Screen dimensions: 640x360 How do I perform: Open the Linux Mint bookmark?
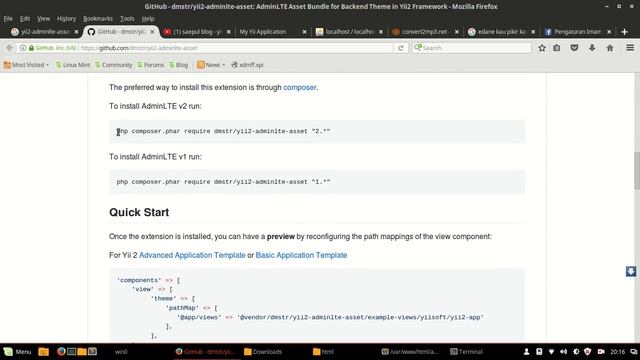click(x=73, y=65)
